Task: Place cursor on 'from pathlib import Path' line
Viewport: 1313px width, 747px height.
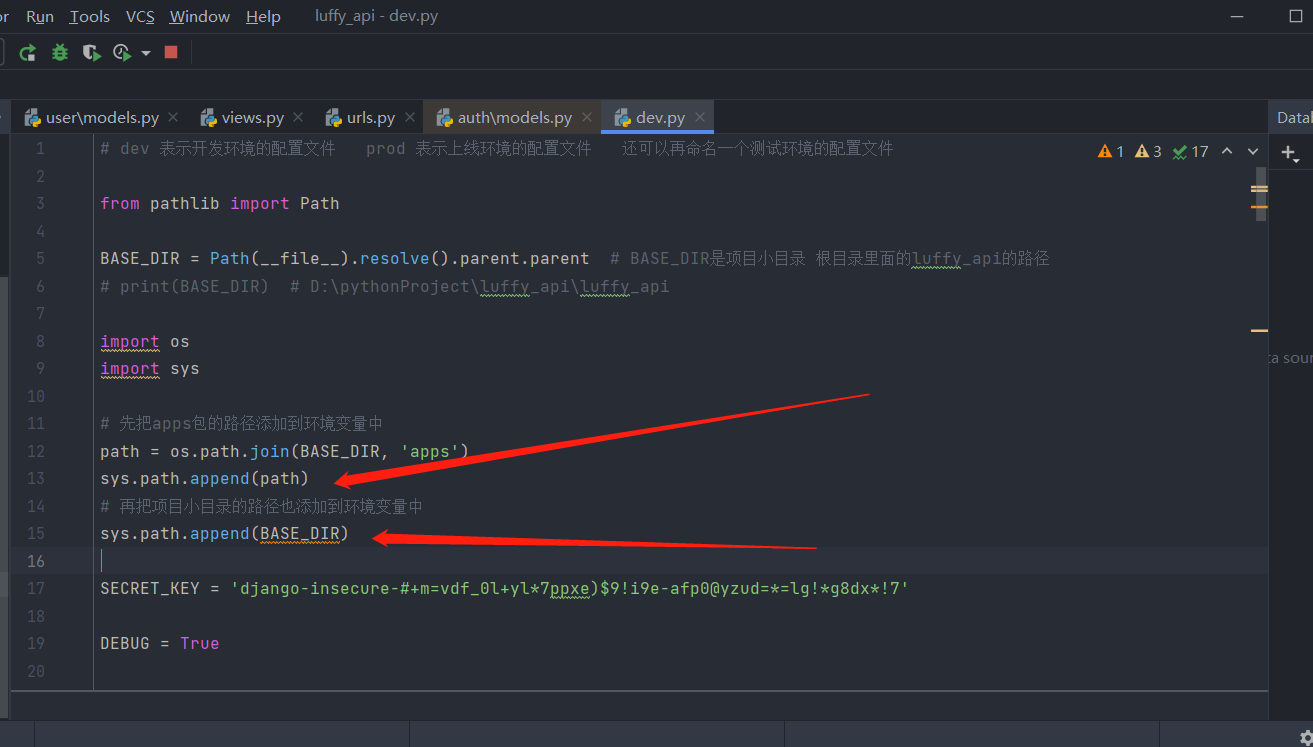Action: click(220, 203)
